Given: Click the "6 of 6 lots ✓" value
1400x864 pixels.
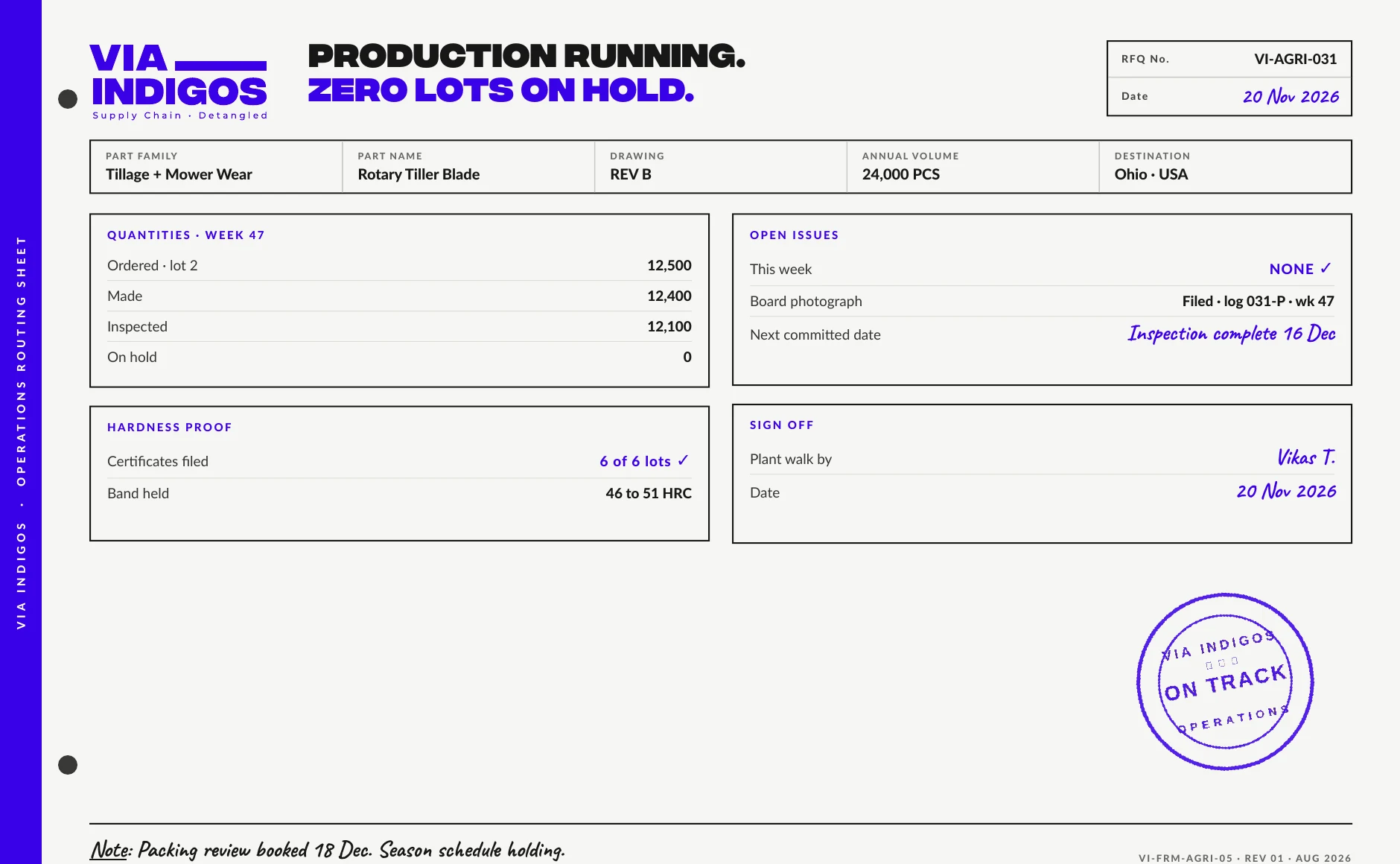Looking at the screenshot, I should coord(645,461).
